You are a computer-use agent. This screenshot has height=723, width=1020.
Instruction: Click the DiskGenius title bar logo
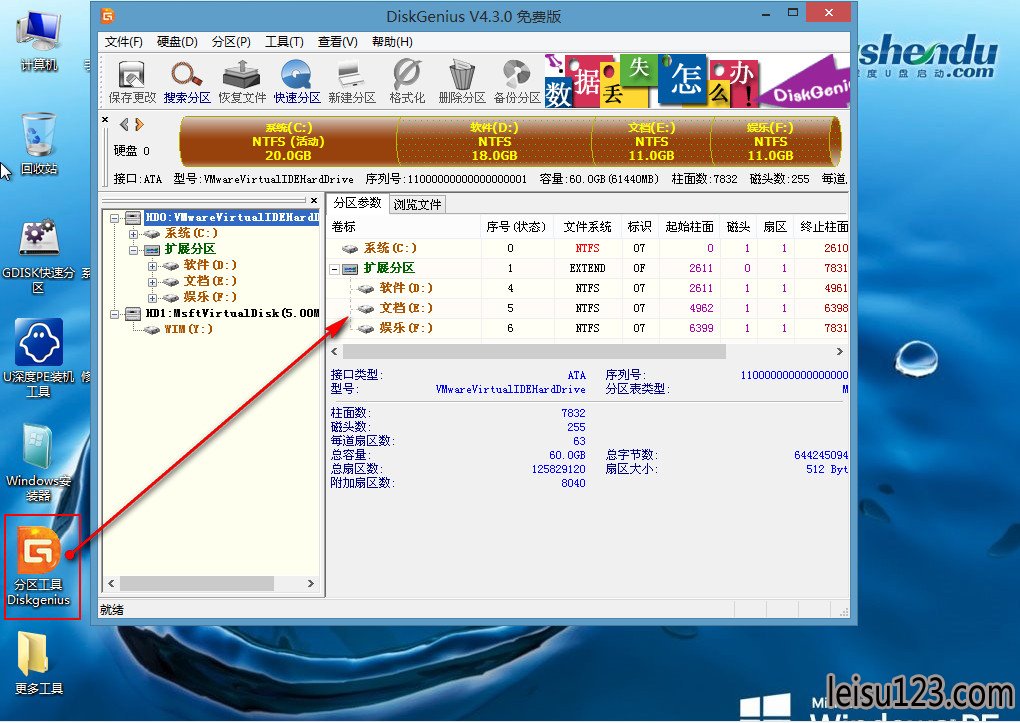tap(108, 16)
